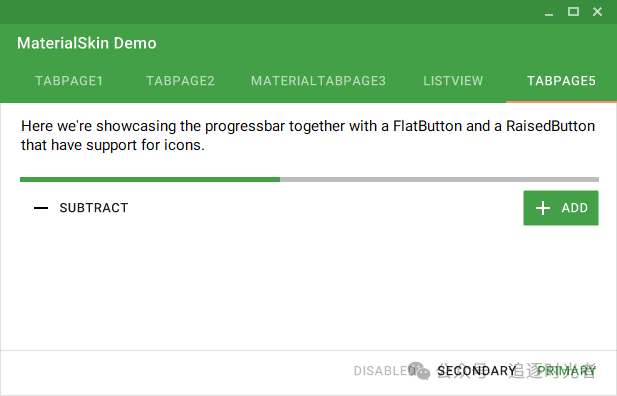Click the ADD raised button label

pyautogui.click(x=575, y=208)
